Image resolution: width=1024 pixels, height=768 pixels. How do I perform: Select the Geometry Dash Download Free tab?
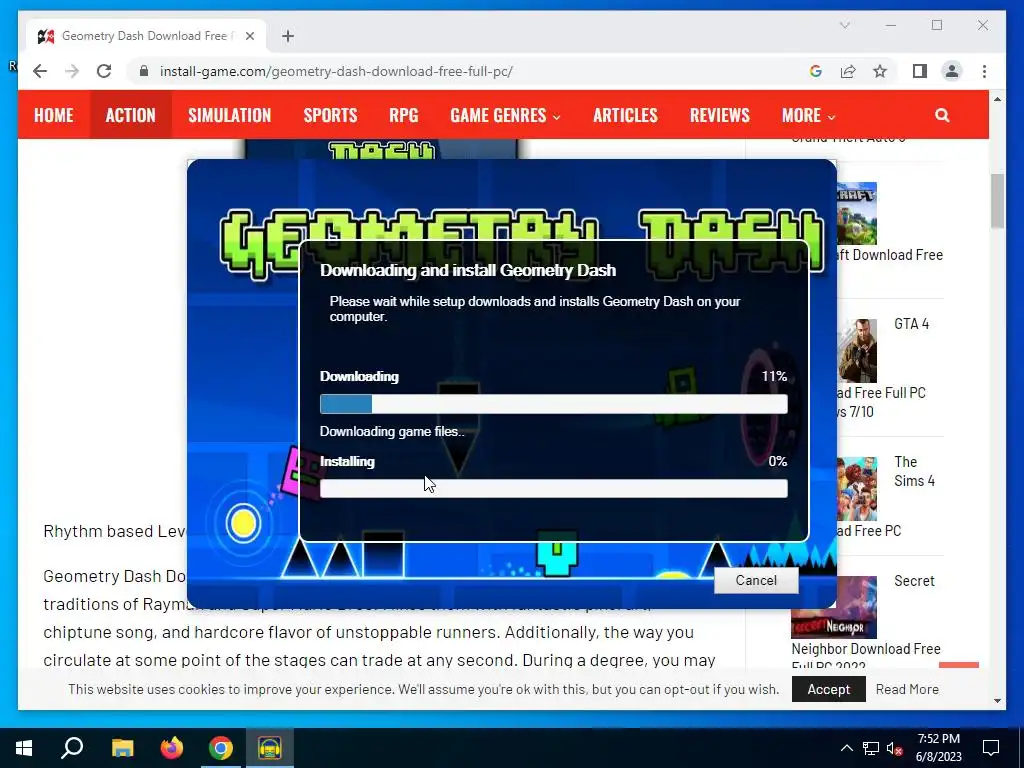tap(145, 36)
